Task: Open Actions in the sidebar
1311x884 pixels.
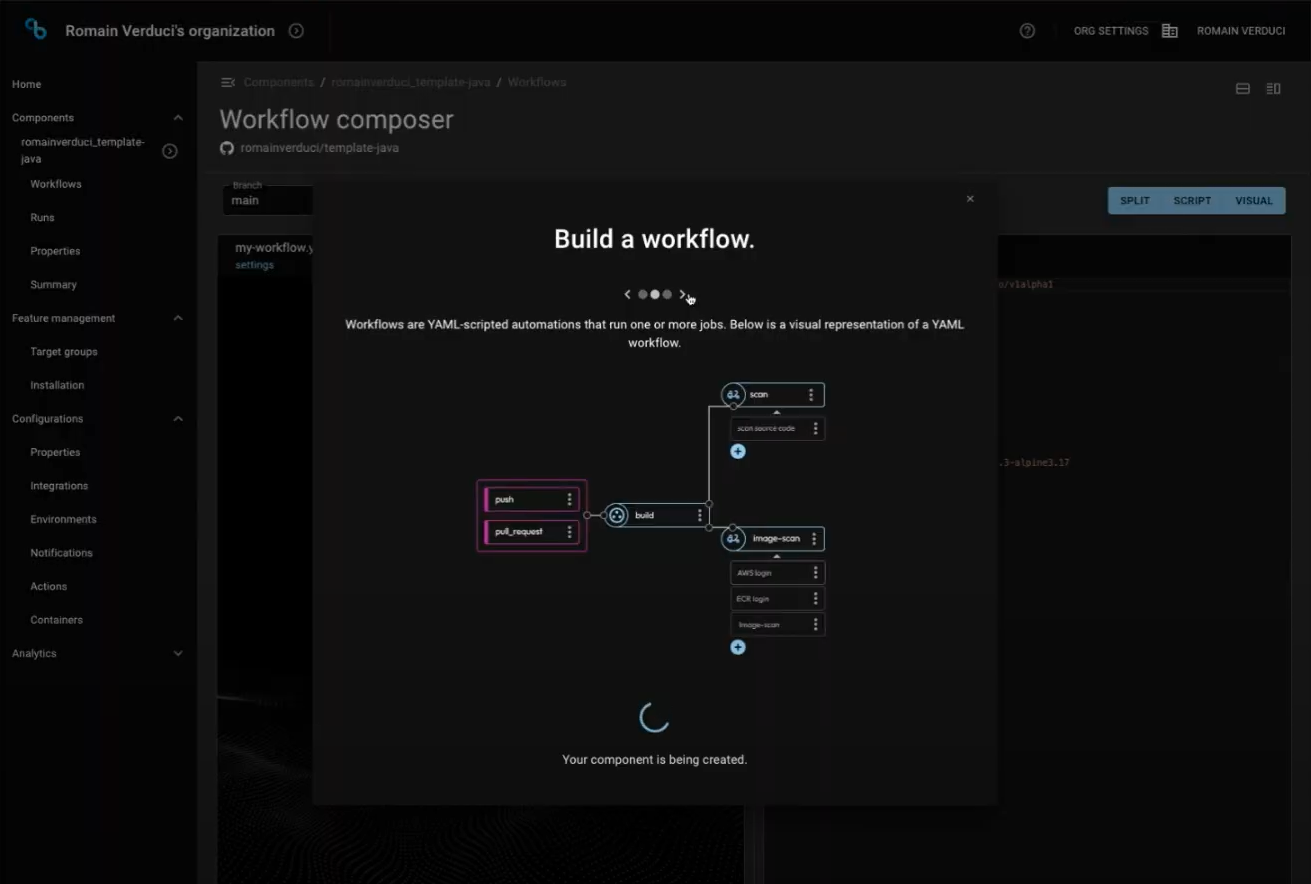Action: 49,586
